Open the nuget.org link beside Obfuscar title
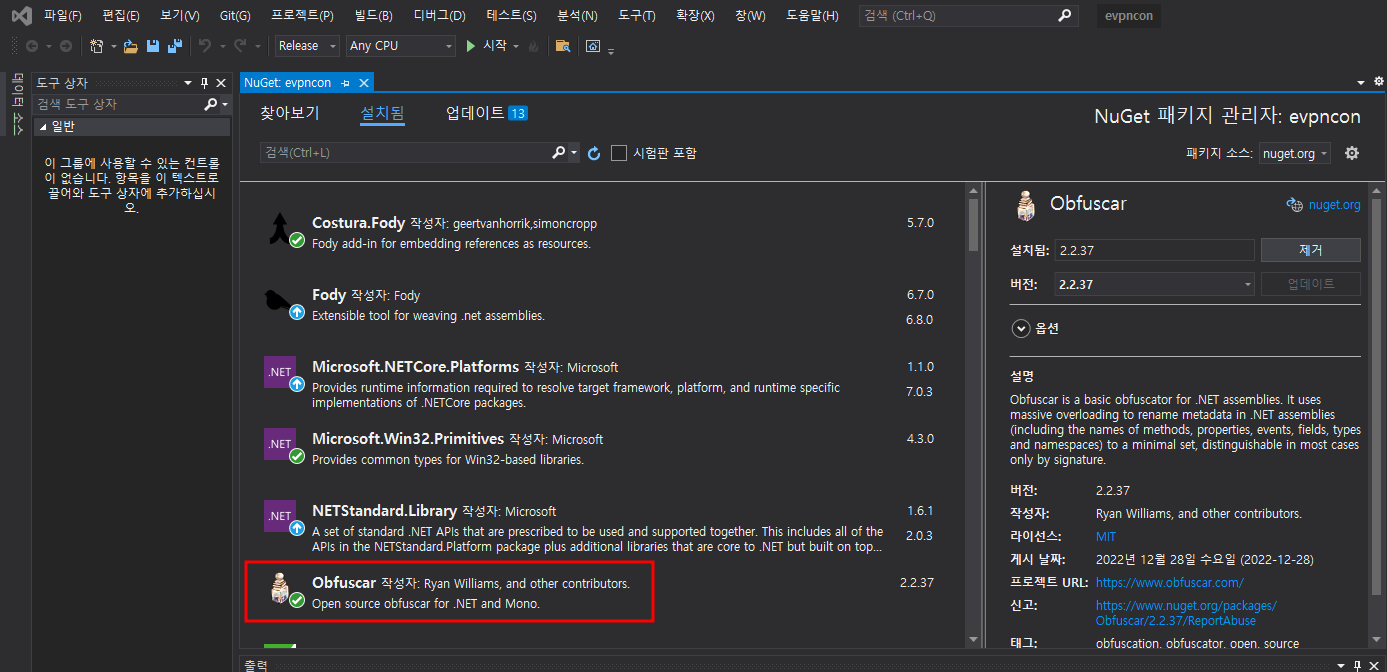 1334,205
